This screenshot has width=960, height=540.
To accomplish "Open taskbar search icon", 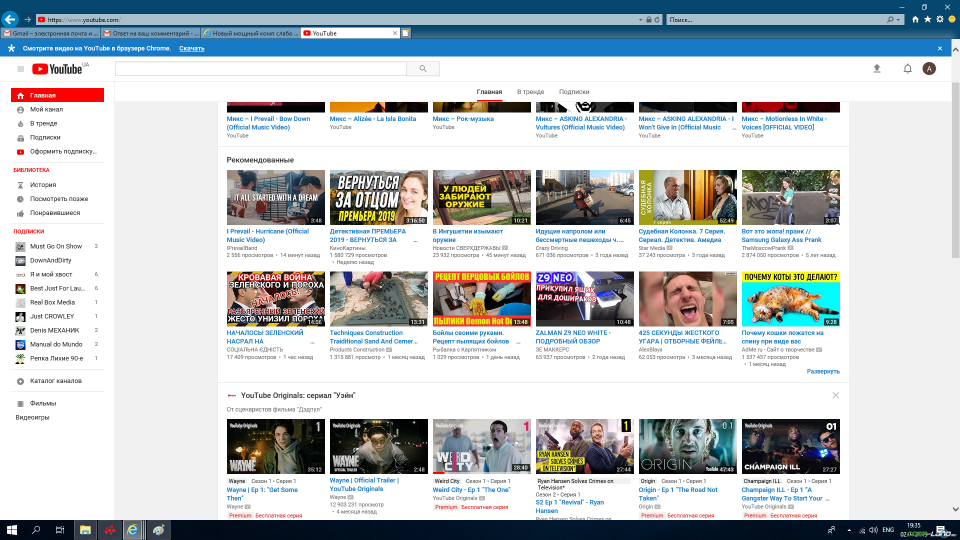I will 36,530.
